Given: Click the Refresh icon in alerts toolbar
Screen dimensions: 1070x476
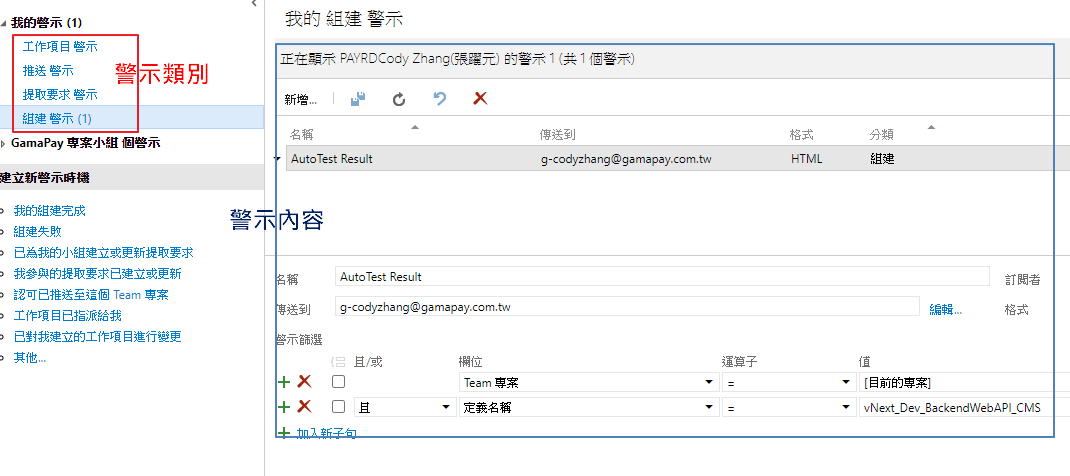Looking at the screenshot, I should pyautogui.click(x=399, y=99).
